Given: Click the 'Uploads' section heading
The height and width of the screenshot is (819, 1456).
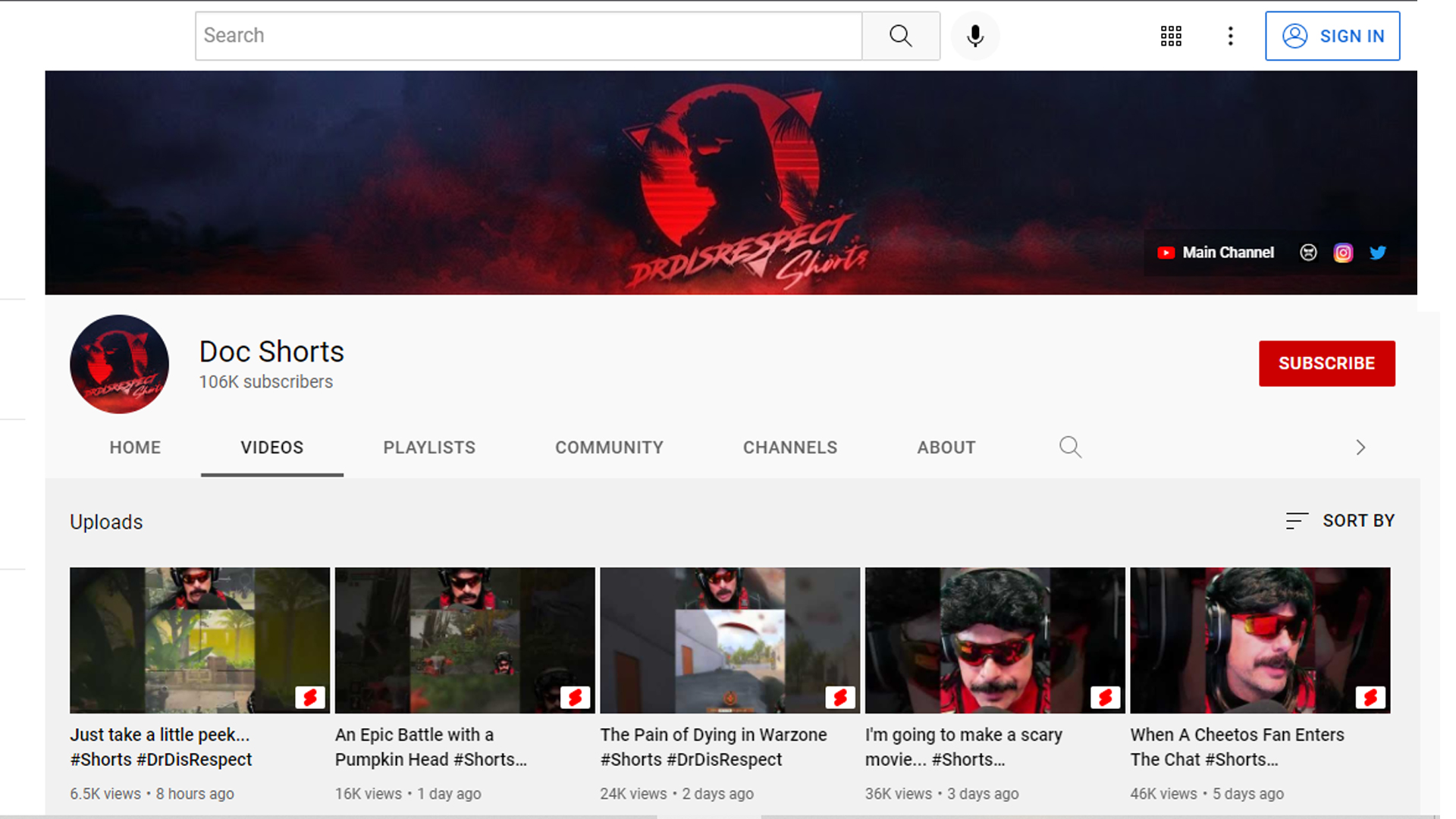Looking at the screenshot, I should click(x=106, y=522).
